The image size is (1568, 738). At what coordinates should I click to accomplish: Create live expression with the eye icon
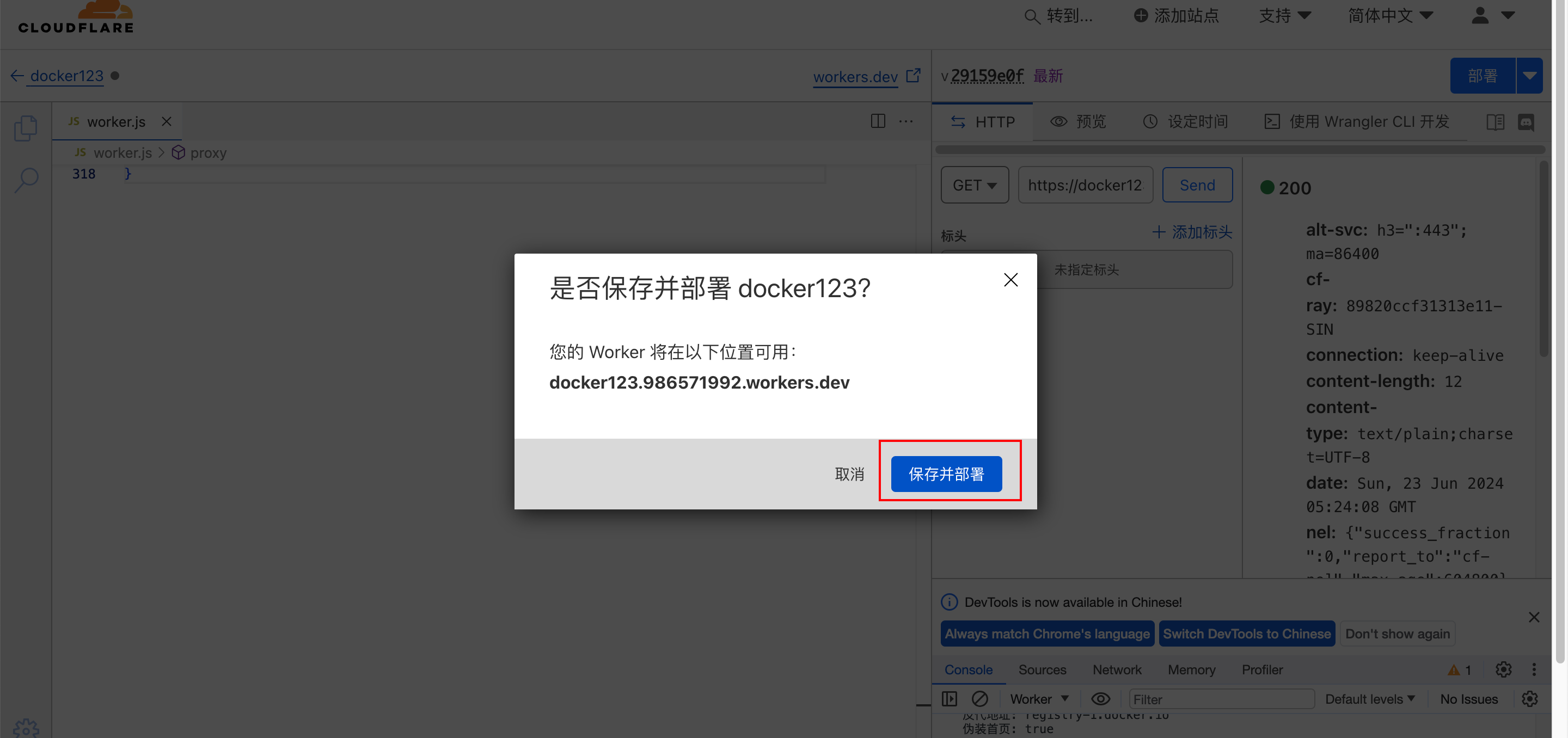pyautogui.click(x=1100, y=698)
